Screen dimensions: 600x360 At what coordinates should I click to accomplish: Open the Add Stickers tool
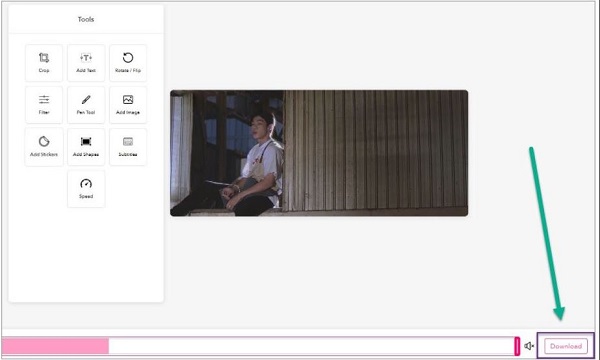[x=44, y=147]
